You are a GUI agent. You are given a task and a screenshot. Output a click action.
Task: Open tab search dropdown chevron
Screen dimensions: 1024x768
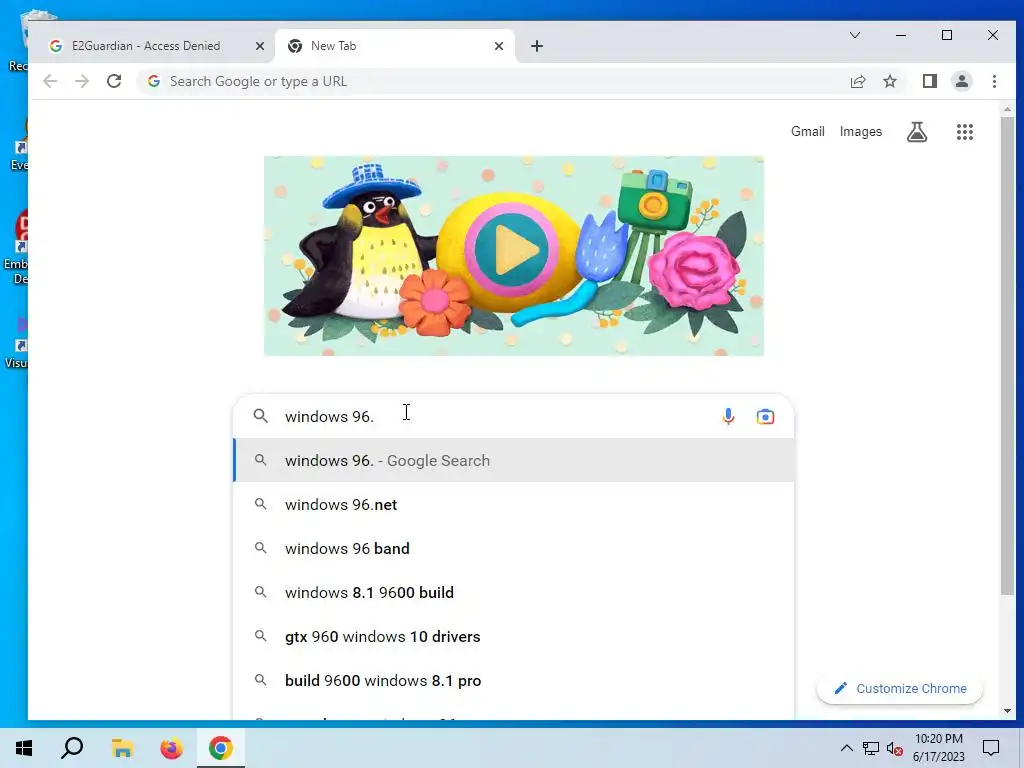pyautogui.click(x=854, y=35)
